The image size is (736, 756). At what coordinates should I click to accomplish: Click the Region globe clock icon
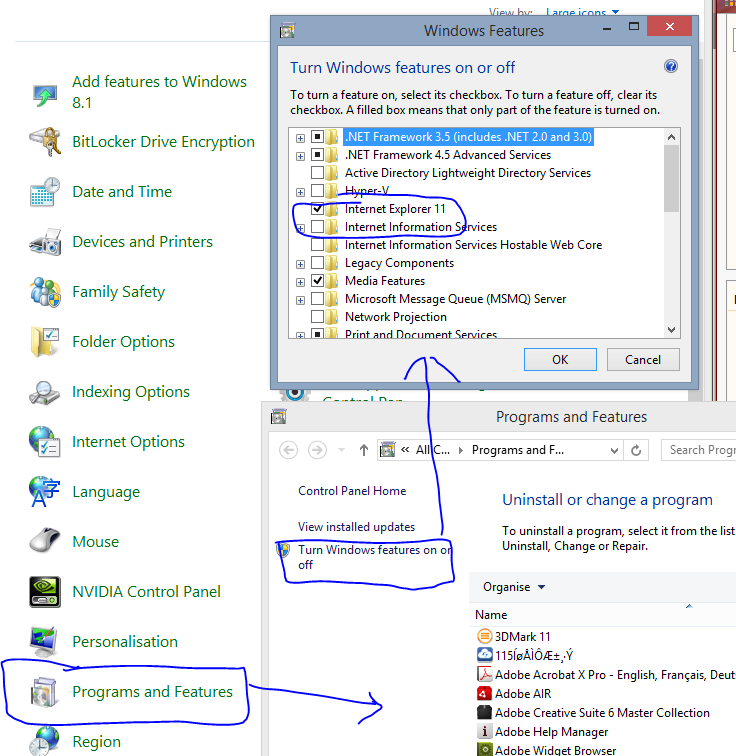(45, 741)
